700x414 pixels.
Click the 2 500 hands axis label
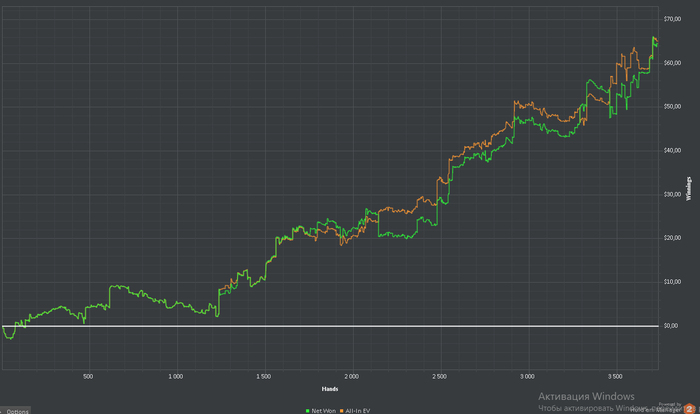coord(439,376)
